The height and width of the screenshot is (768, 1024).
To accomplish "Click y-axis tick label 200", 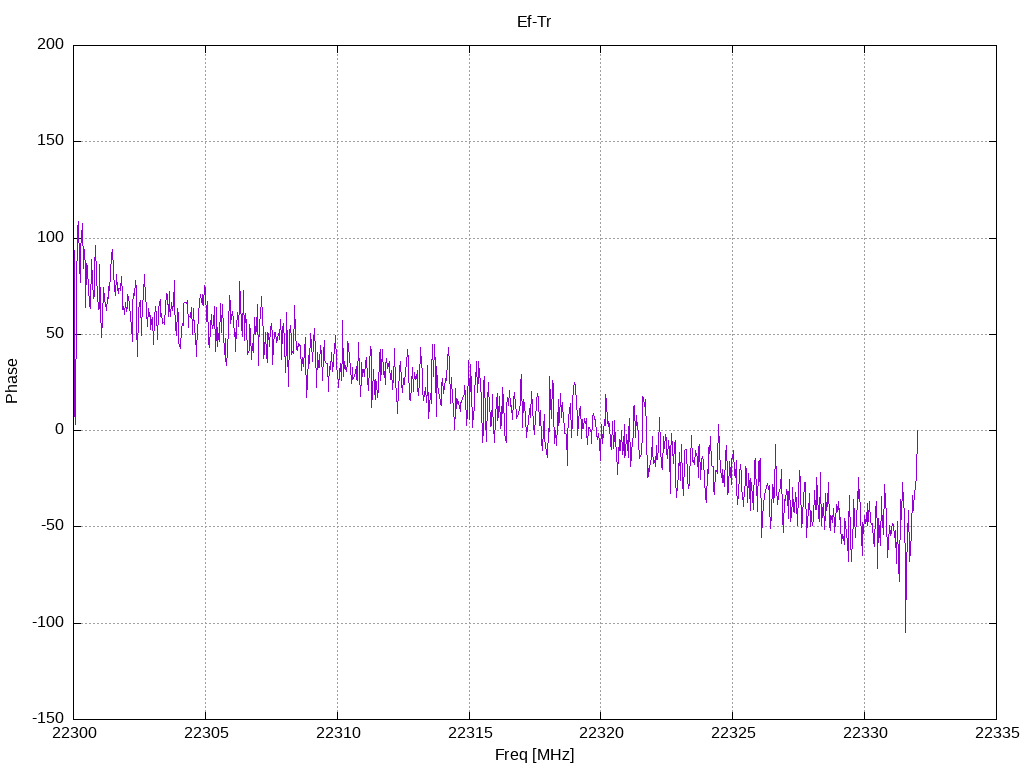I will pyautogui.click(x=51, y=44).
